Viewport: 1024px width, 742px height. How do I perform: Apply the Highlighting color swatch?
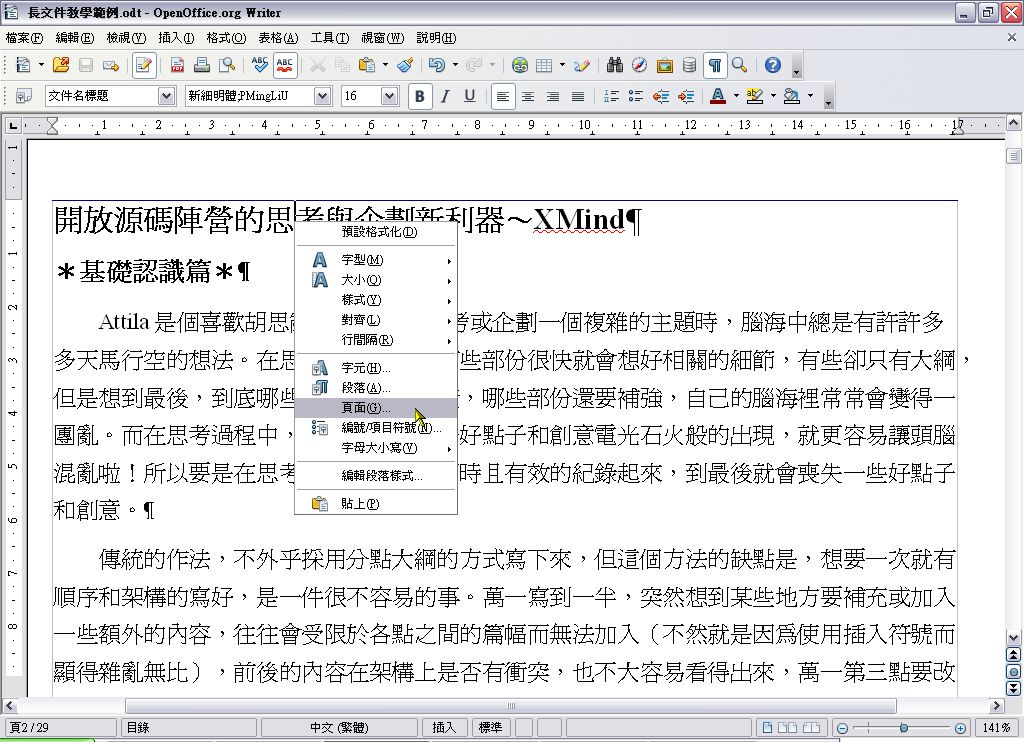pyautogui.click(x=755, y=96)
